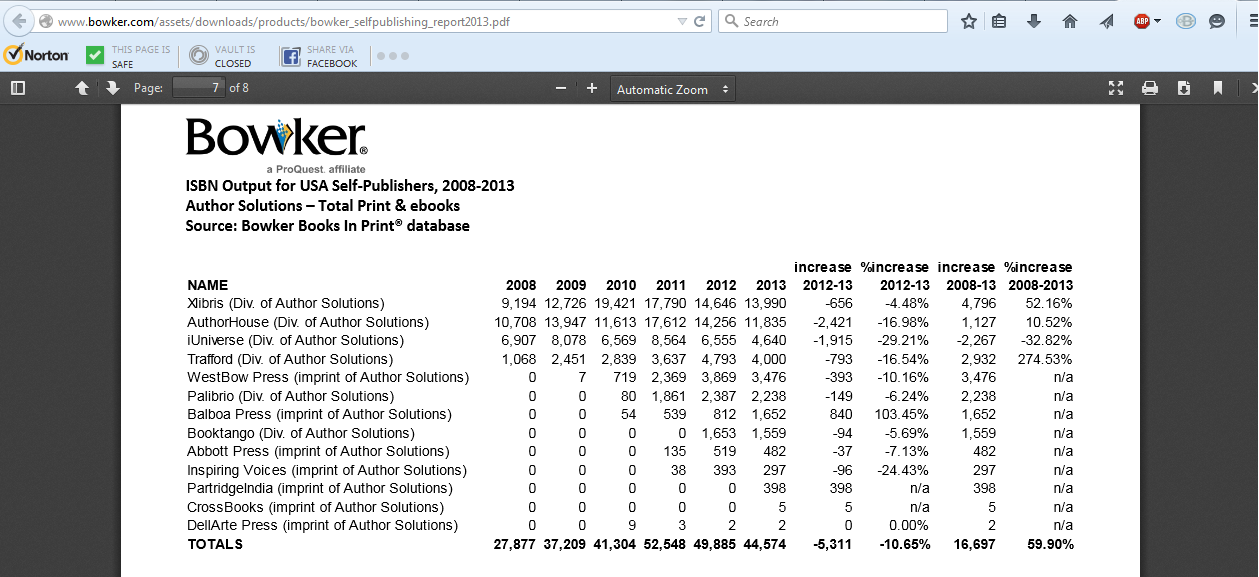This screenshot has height=577, width=1259.
Task: Open the URL history dropdown arrow
Action: coord(682,21)
